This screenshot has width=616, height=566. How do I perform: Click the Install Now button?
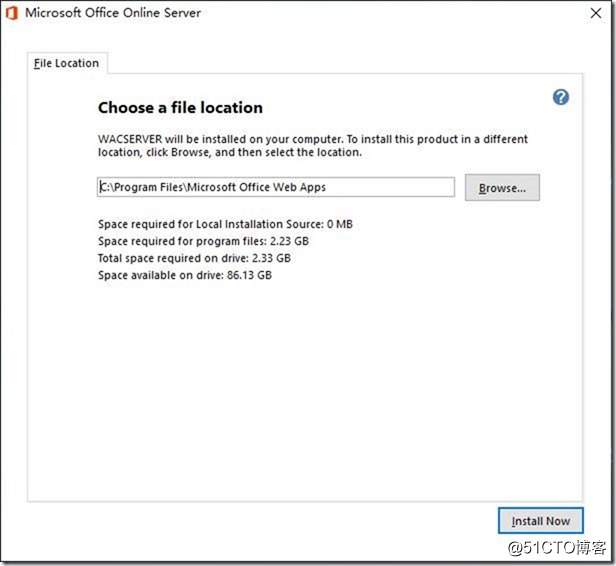(x=541, y=521)
